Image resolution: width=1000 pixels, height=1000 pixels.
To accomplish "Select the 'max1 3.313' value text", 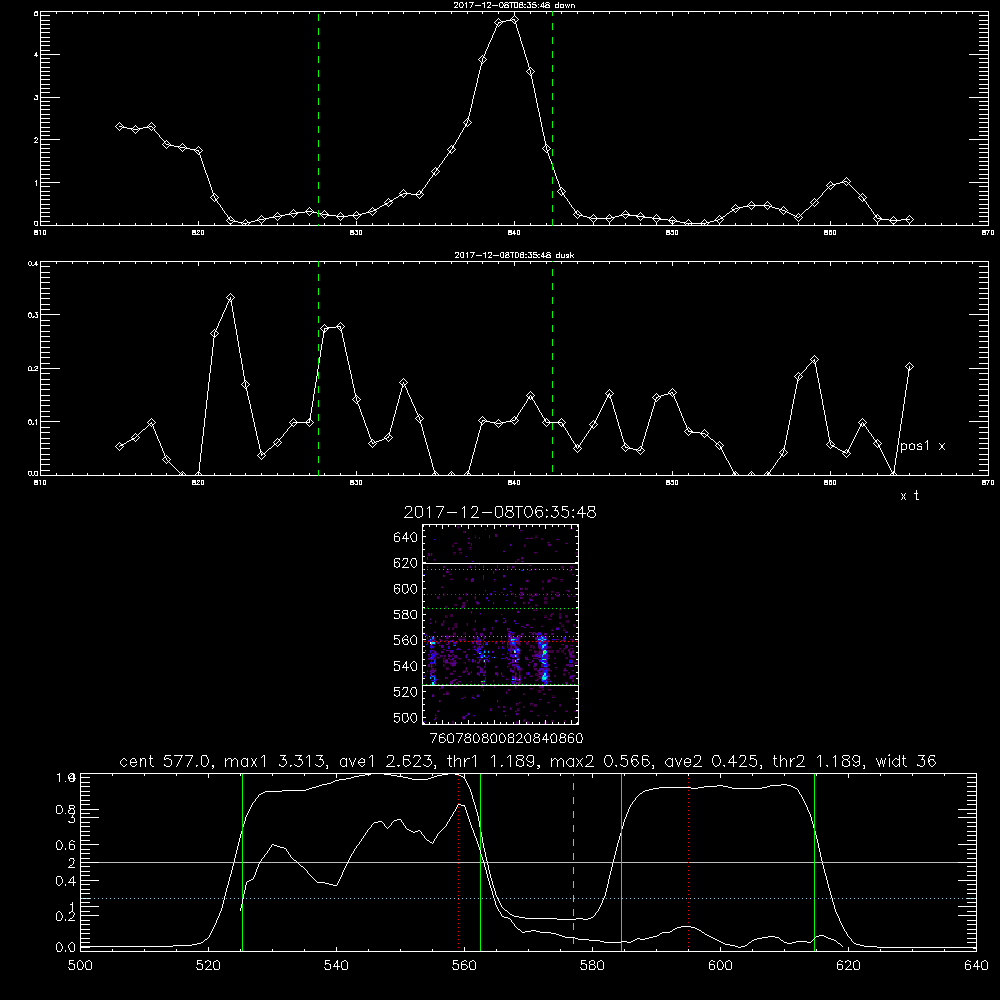I will pyautogui.click(x=275, y=761).
